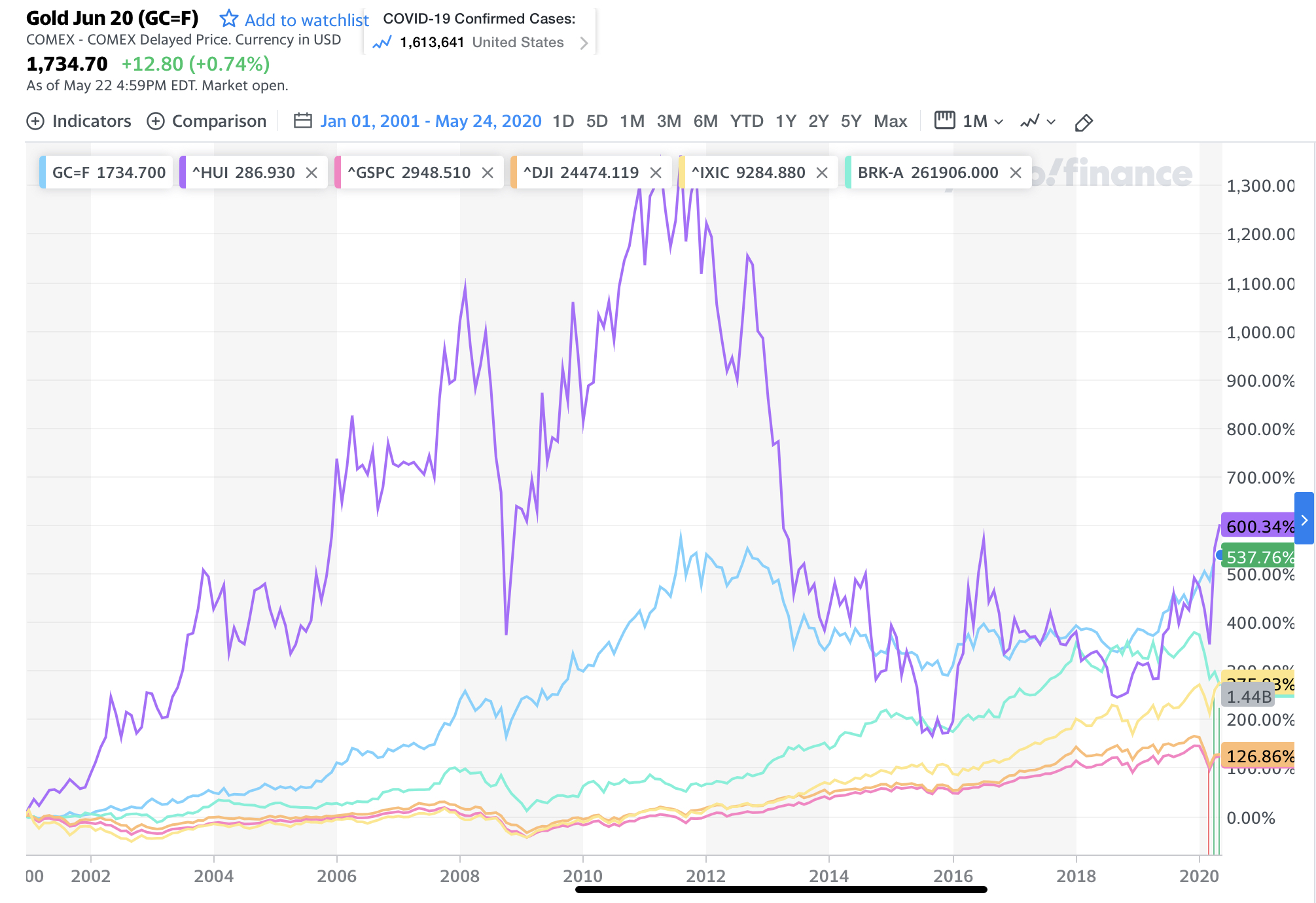Click the horizontal chart scrollbar

coord(781,889)
